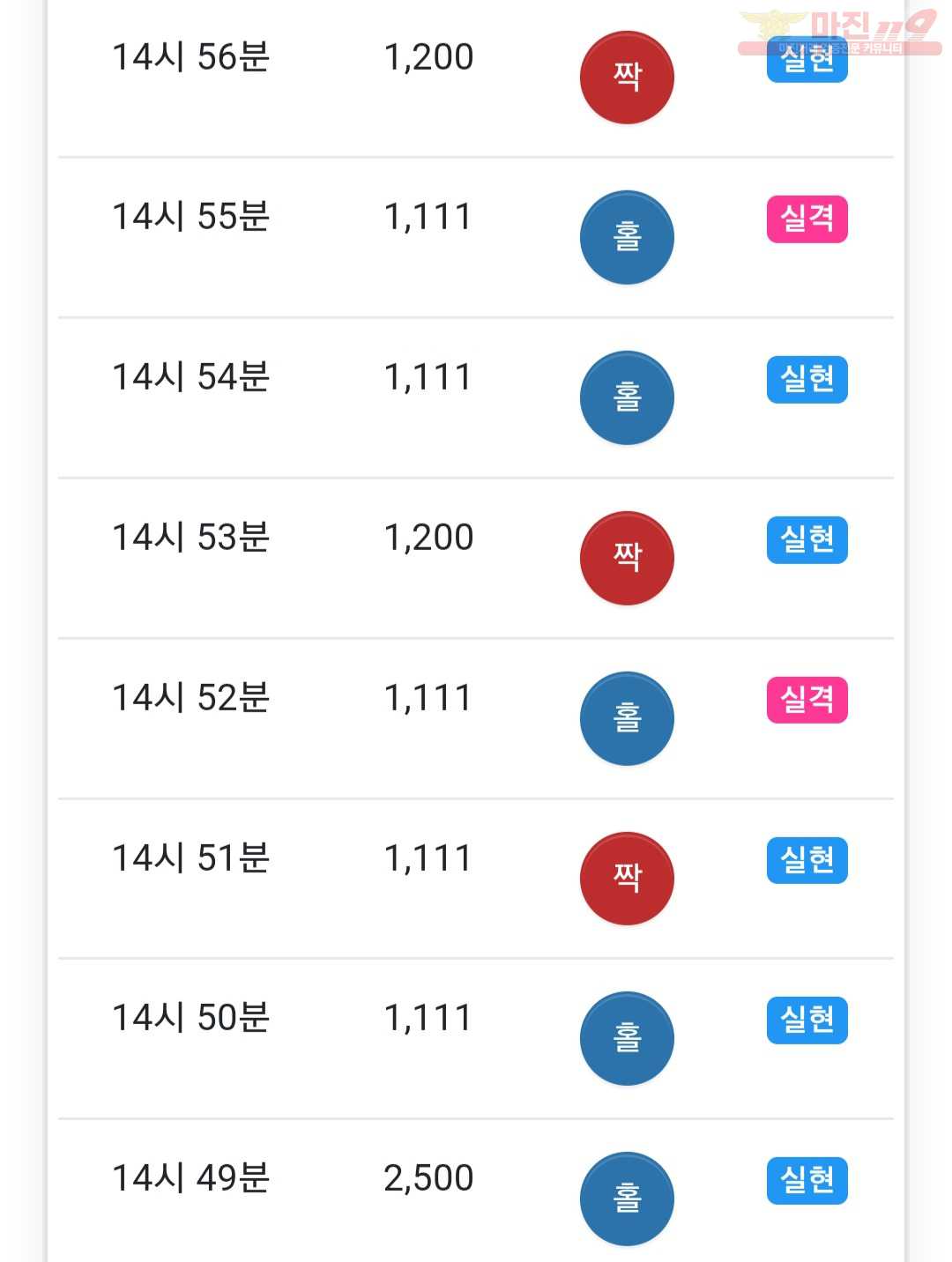Click the 2,500 amount at 14시 49분
Image resolution: width=952 pixels, height=1262 pixels.
[x=428, y=1178]
